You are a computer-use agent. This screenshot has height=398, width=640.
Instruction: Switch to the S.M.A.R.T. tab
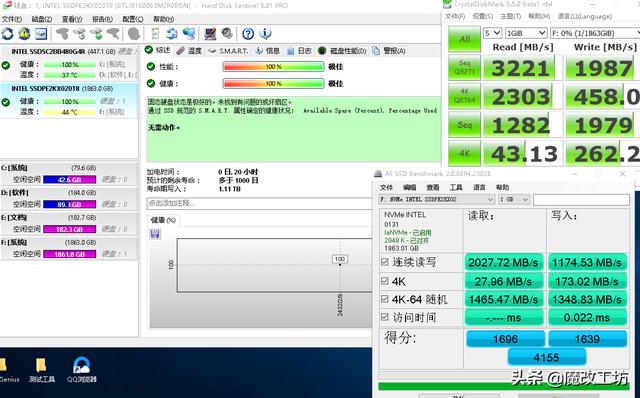228,51
